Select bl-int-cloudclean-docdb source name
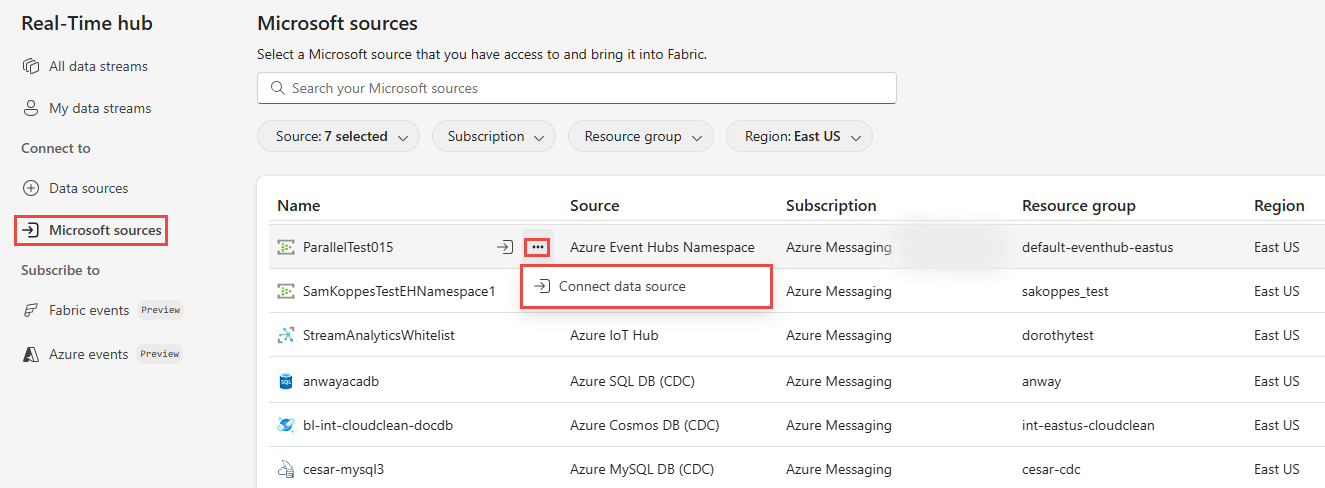 click(378, 425)
